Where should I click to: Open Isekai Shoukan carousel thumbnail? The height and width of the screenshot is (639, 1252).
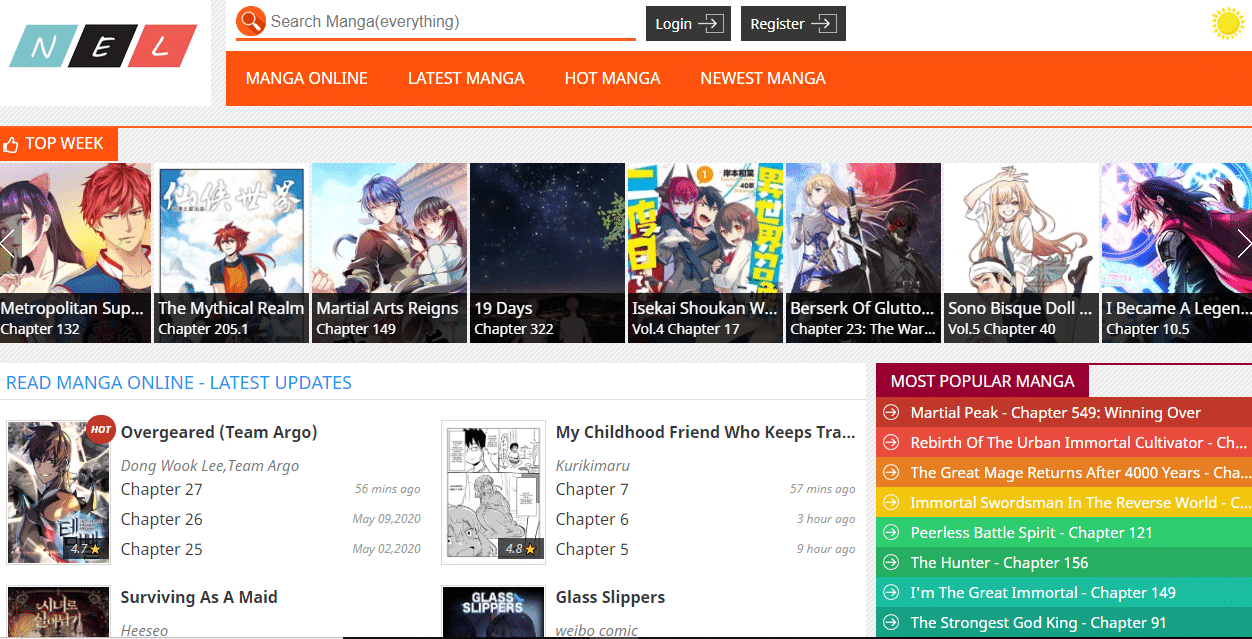(x=705, y=253)
